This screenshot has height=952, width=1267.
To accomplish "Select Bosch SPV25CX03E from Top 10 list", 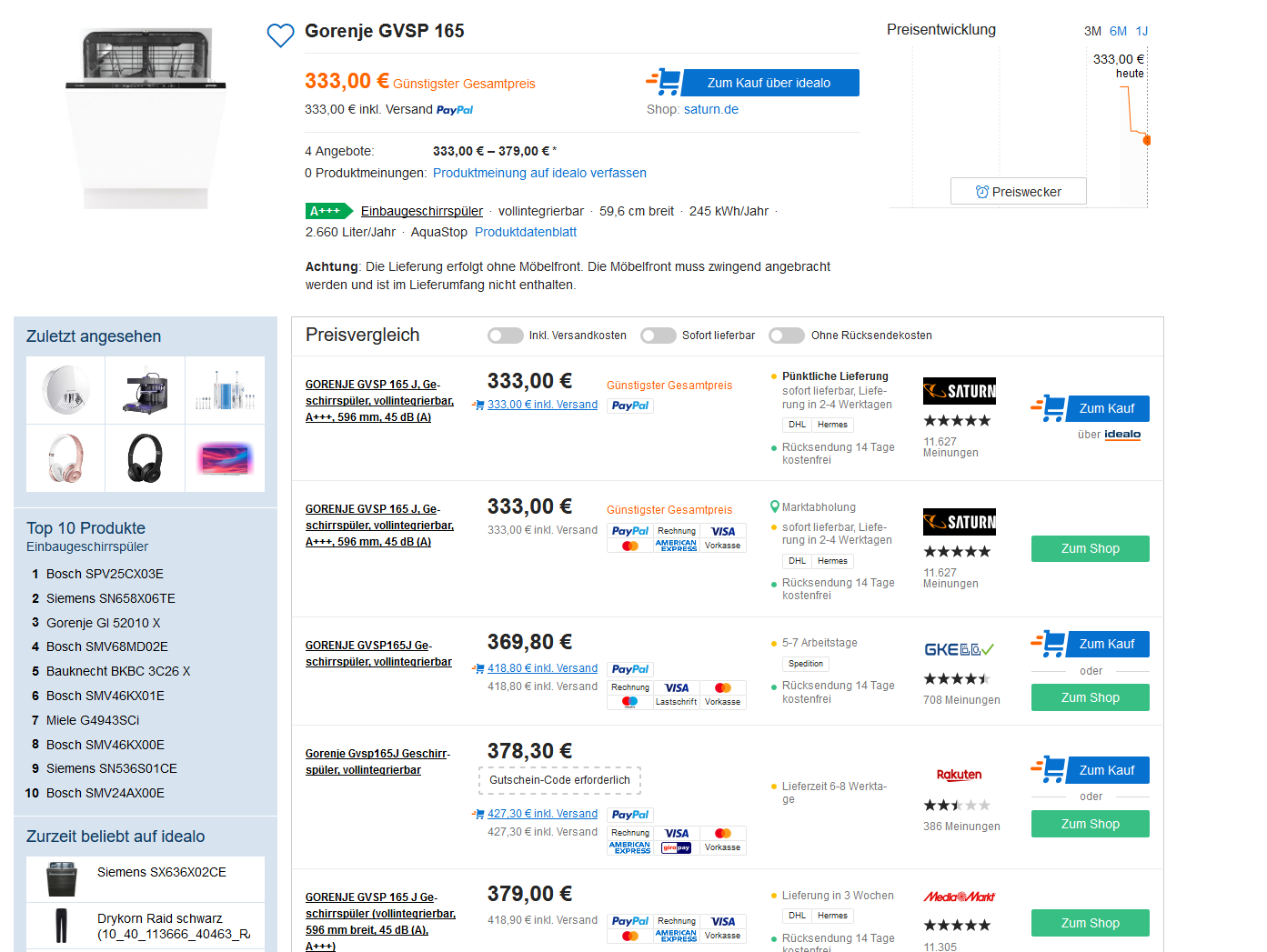I will coord(105,574).
